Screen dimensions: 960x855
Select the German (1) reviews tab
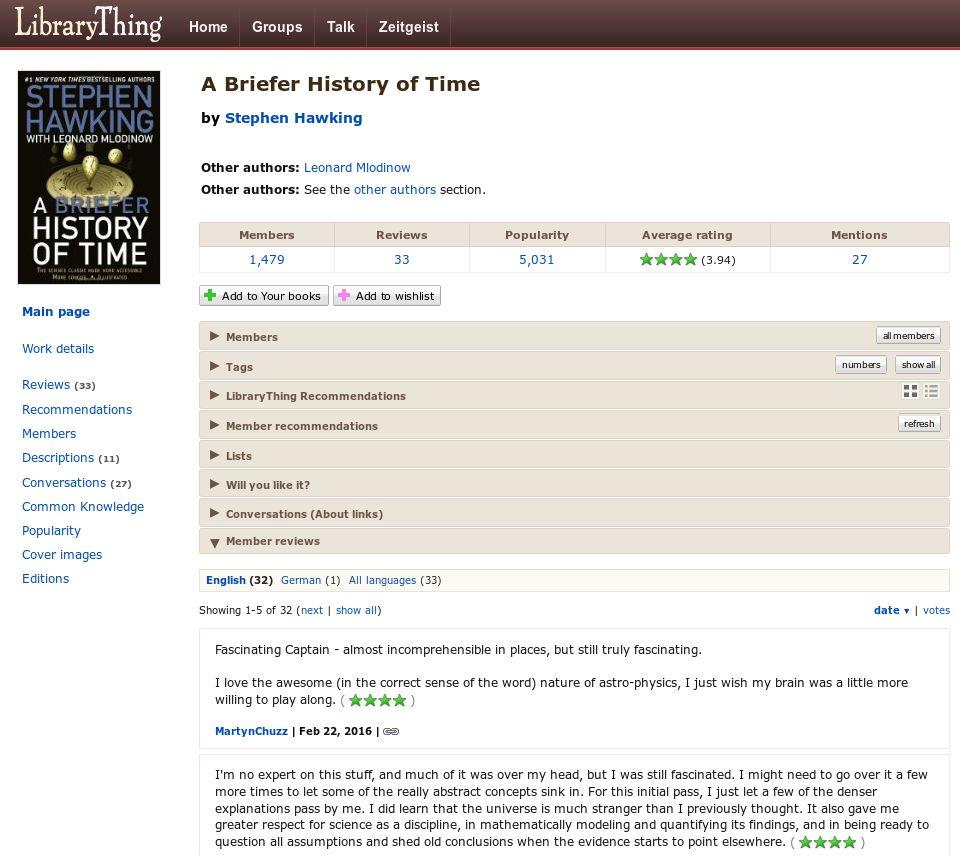(x=310, y=580)
